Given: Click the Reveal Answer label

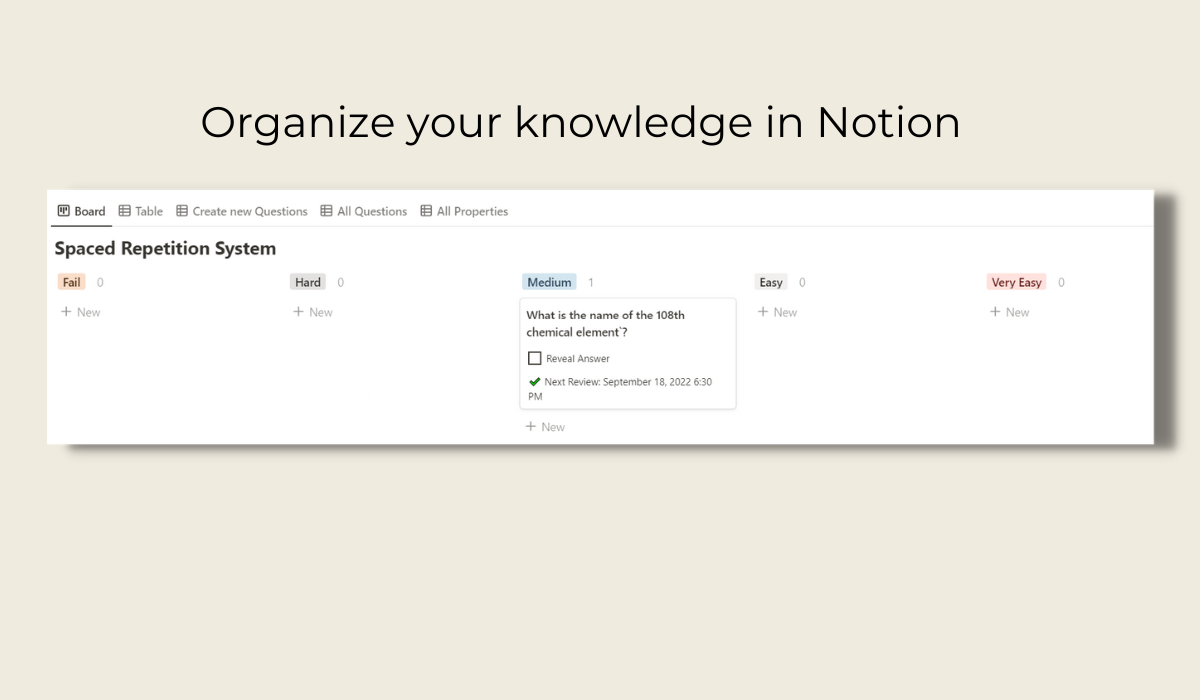Looking at the screenshot, I should (578, 358).
